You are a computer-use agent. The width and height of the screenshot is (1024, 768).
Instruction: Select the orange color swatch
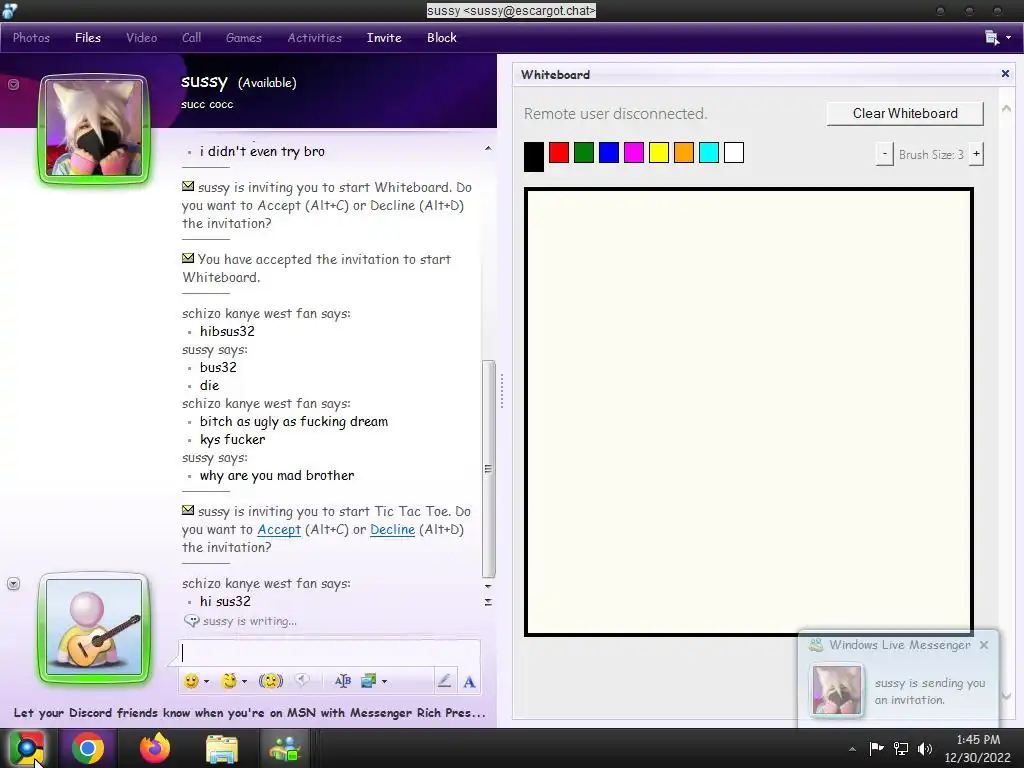684,153
